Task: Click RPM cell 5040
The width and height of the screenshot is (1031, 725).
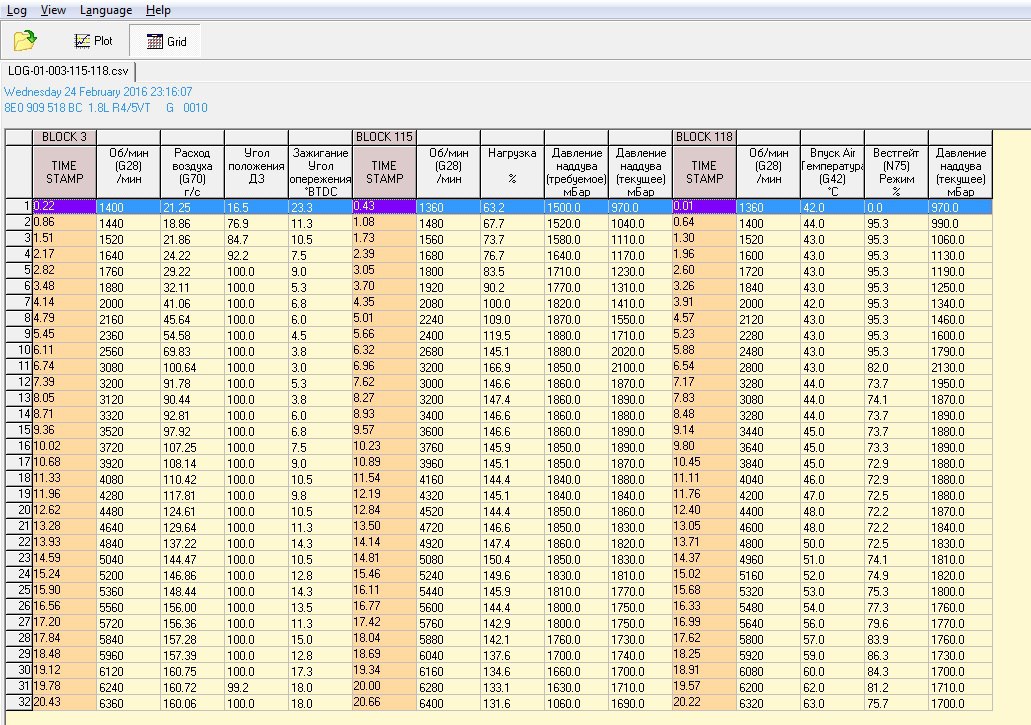Action: (x=129, y=560)
